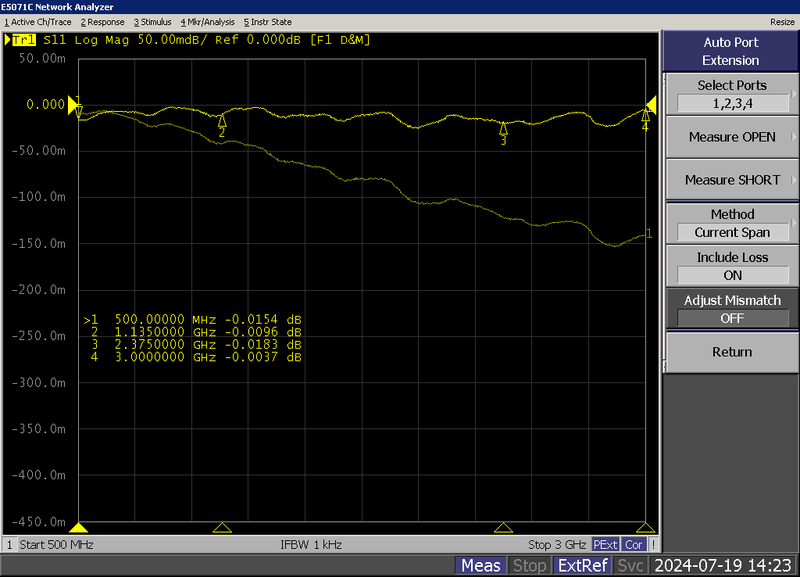The image size is (800, 577).
Task: Enable Adjust Mismatch
Action: (x=731, y=308)
